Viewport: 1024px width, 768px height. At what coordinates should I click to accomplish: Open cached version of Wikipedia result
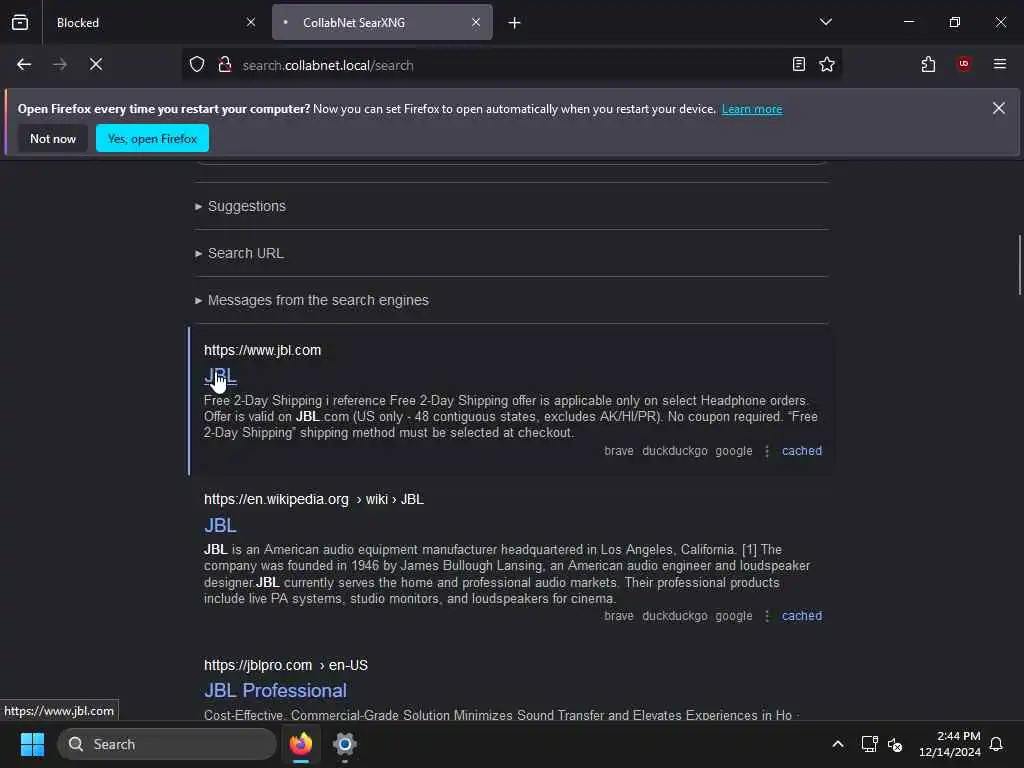tap(802, 616)
